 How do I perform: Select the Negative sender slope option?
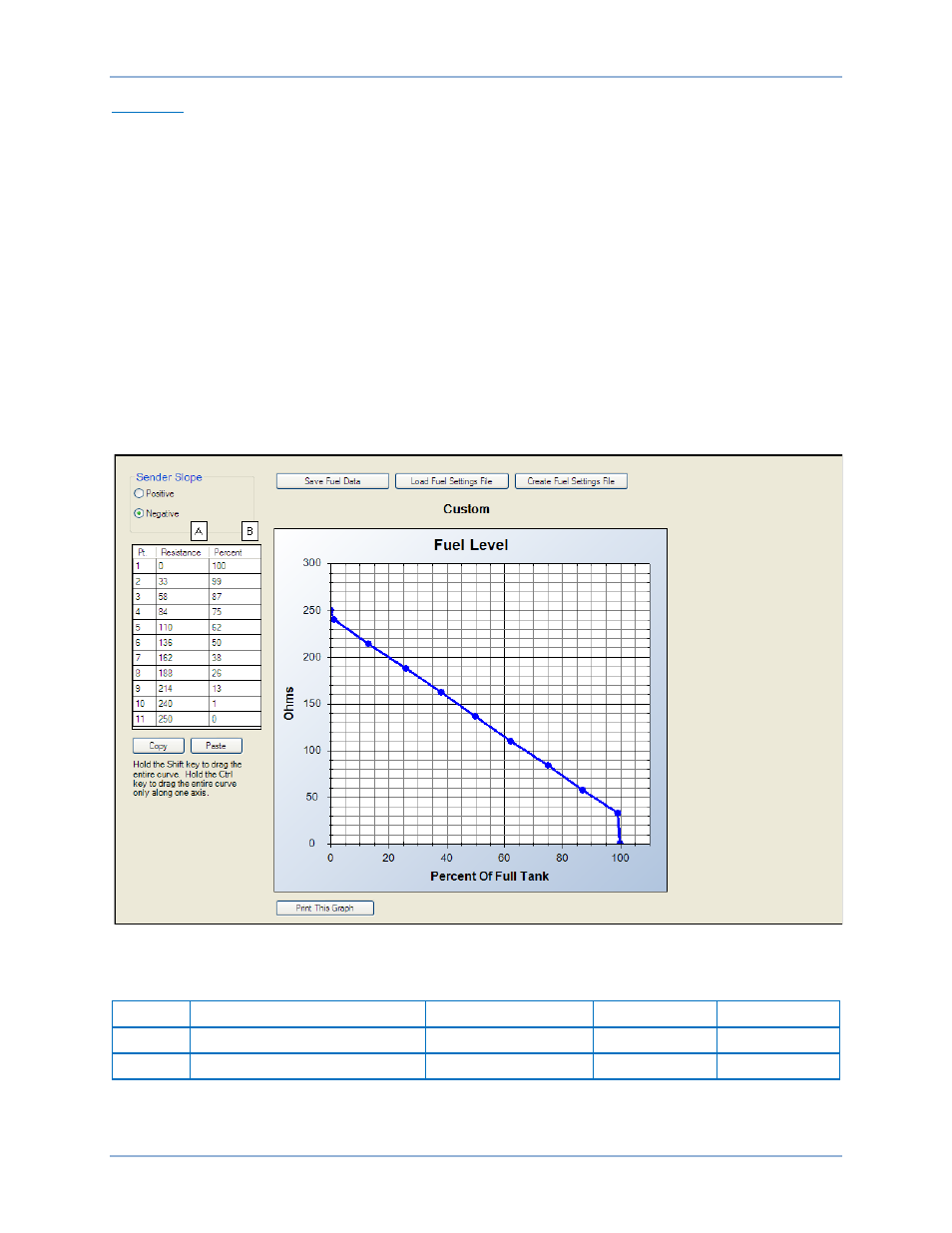(139, 513)
